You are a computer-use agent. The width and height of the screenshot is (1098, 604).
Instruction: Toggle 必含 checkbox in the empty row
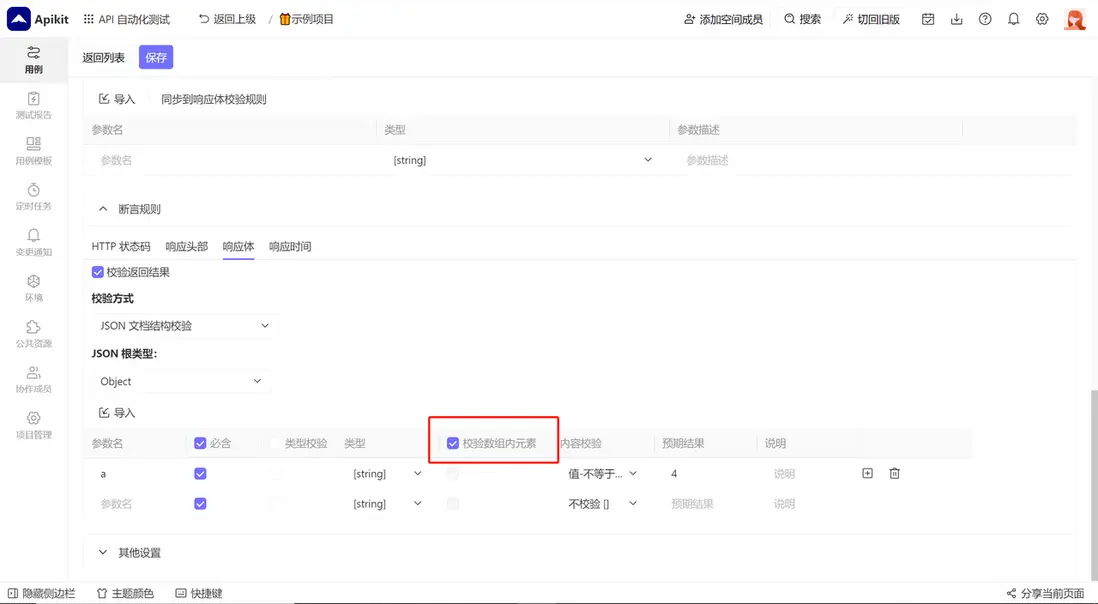point(200,504)
